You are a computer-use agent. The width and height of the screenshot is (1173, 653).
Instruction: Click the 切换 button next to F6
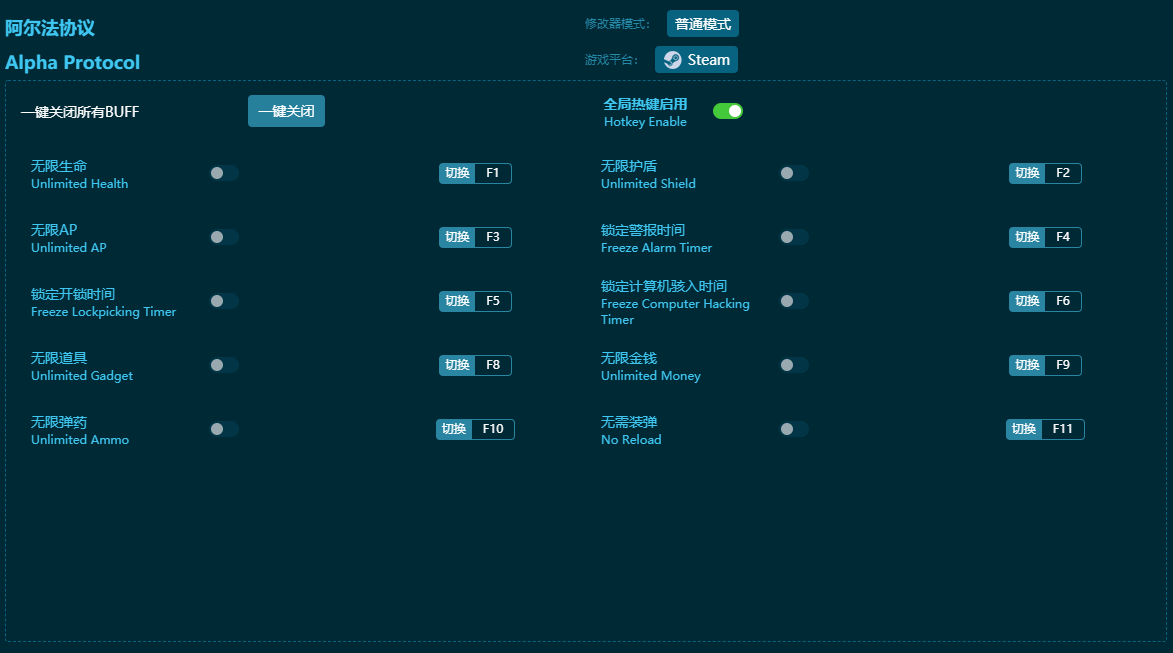(x=1027, y=301)
